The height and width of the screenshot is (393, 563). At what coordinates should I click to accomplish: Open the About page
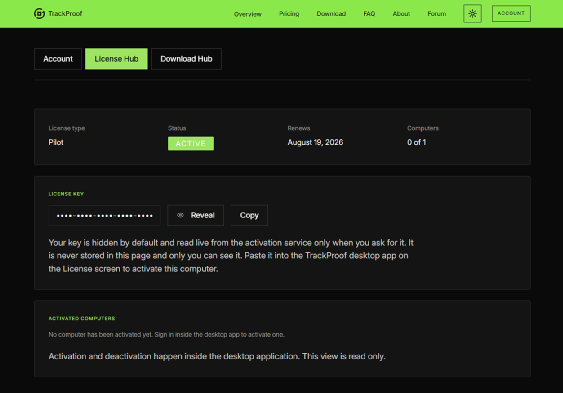pyautogui.click(x=401, y=14)
